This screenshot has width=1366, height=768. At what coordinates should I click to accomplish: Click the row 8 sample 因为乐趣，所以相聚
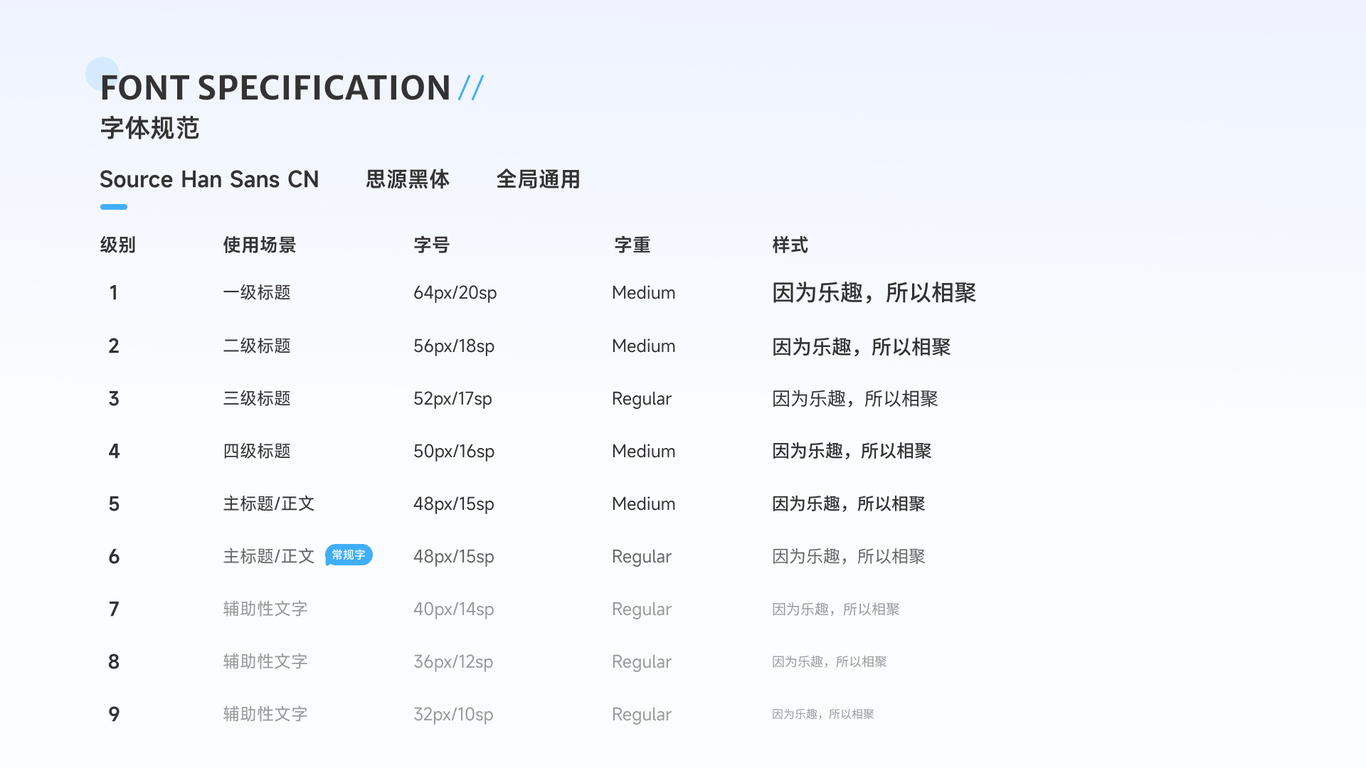[830, 662]
